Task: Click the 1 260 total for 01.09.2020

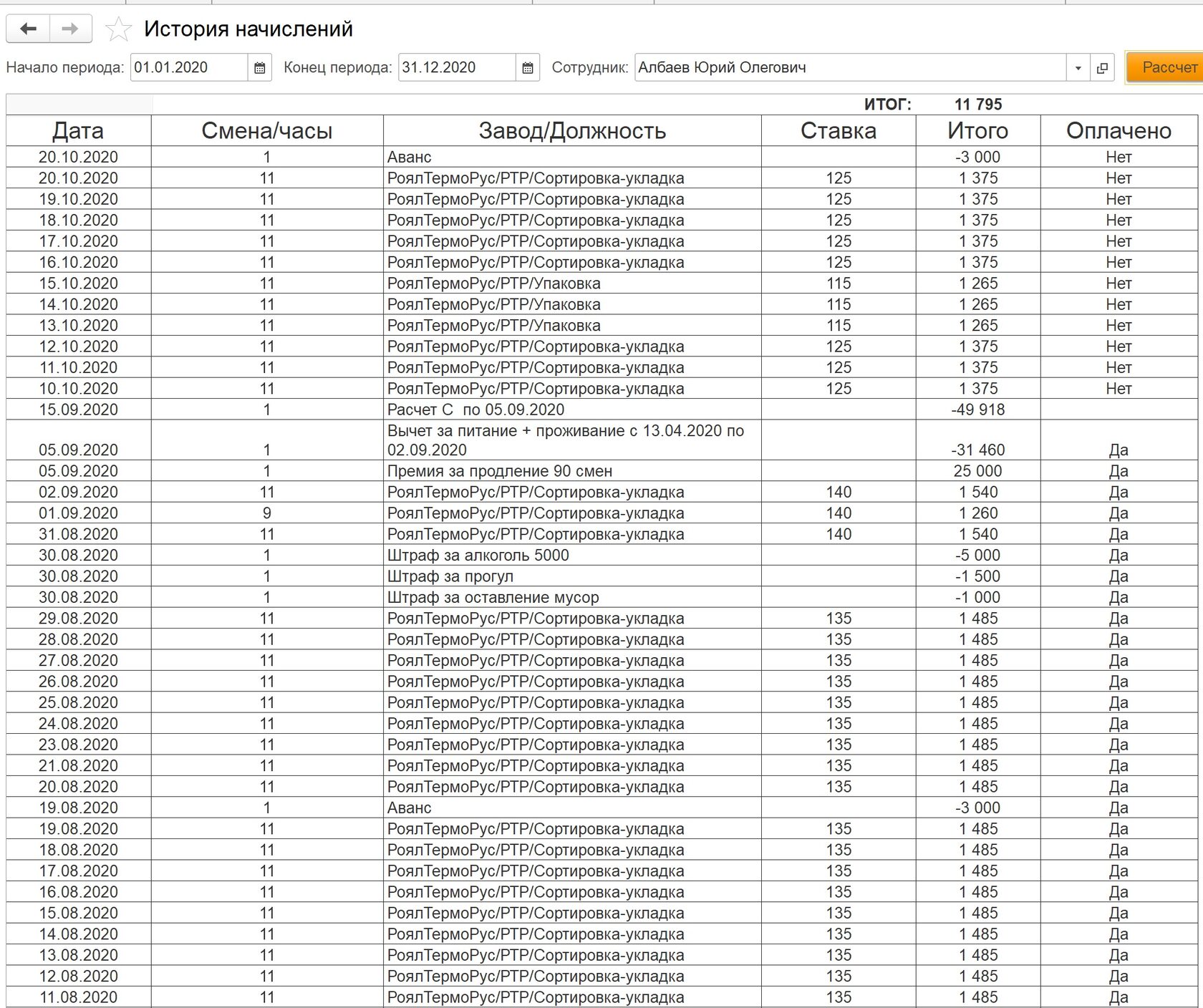Action: point(978,513)
